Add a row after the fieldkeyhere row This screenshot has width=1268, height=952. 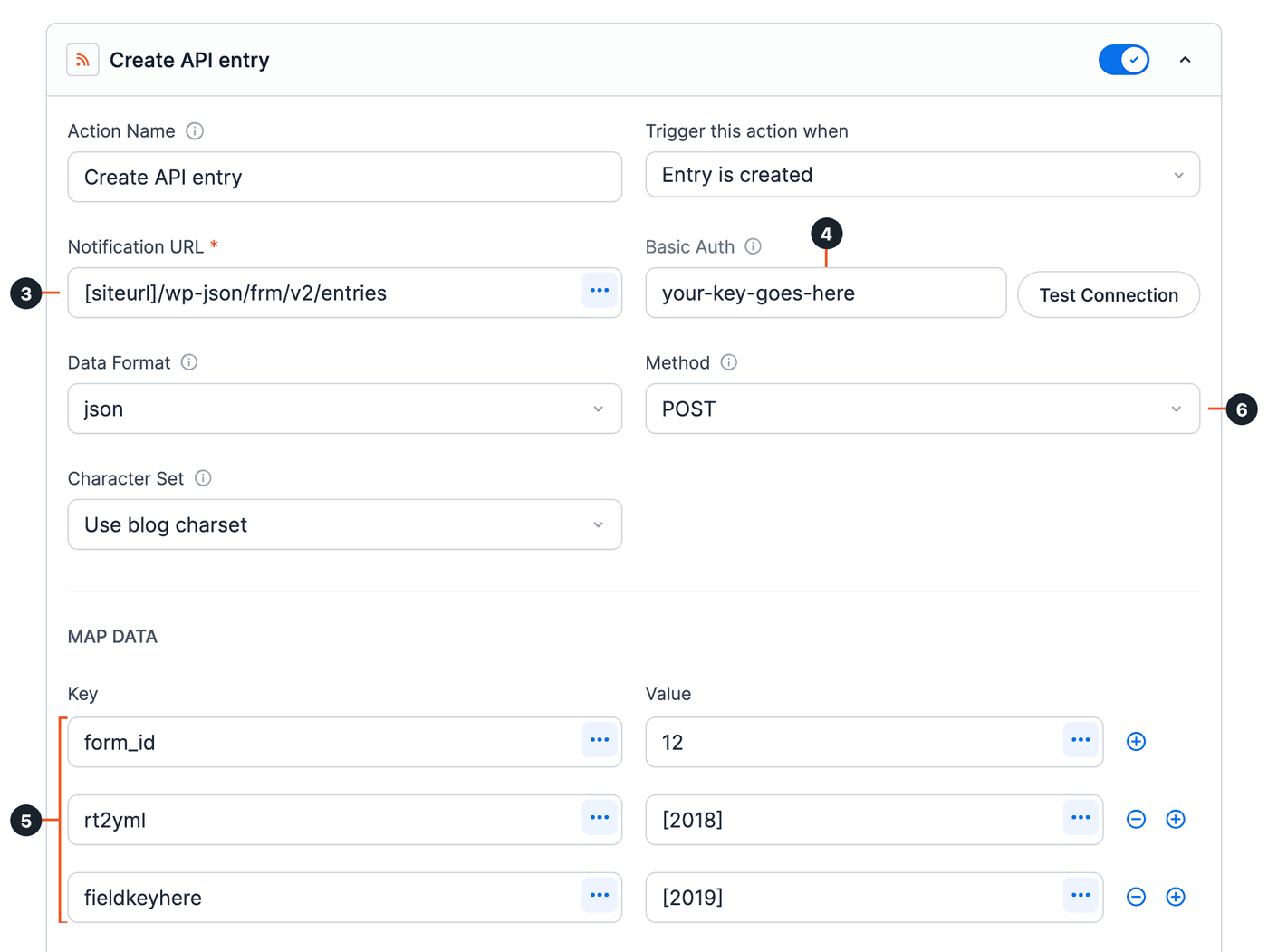tap(1176, 898)
